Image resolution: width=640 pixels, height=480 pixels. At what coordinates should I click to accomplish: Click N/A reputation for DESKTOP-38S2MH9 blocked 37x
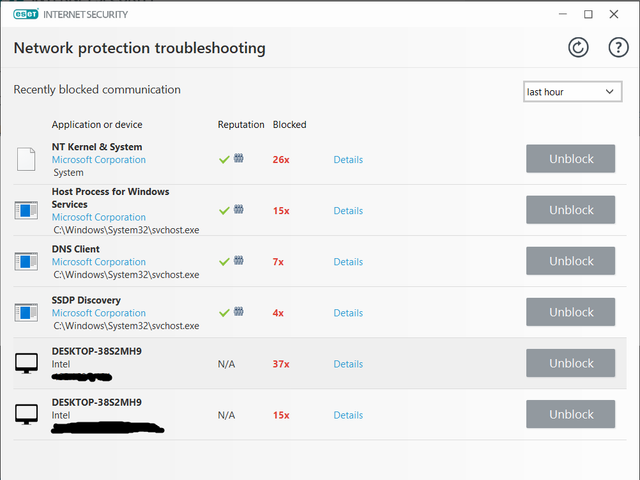226,364
